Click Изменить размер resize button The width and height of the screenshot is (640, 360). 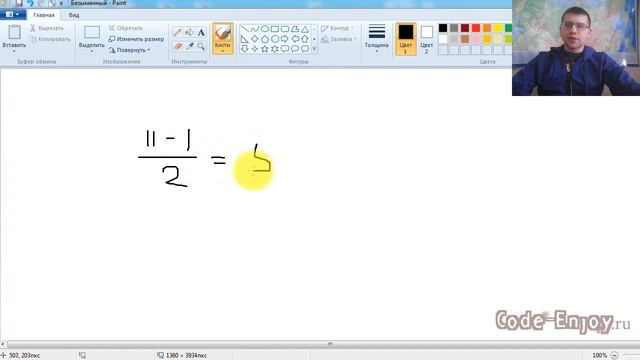[x=136, y=39]
